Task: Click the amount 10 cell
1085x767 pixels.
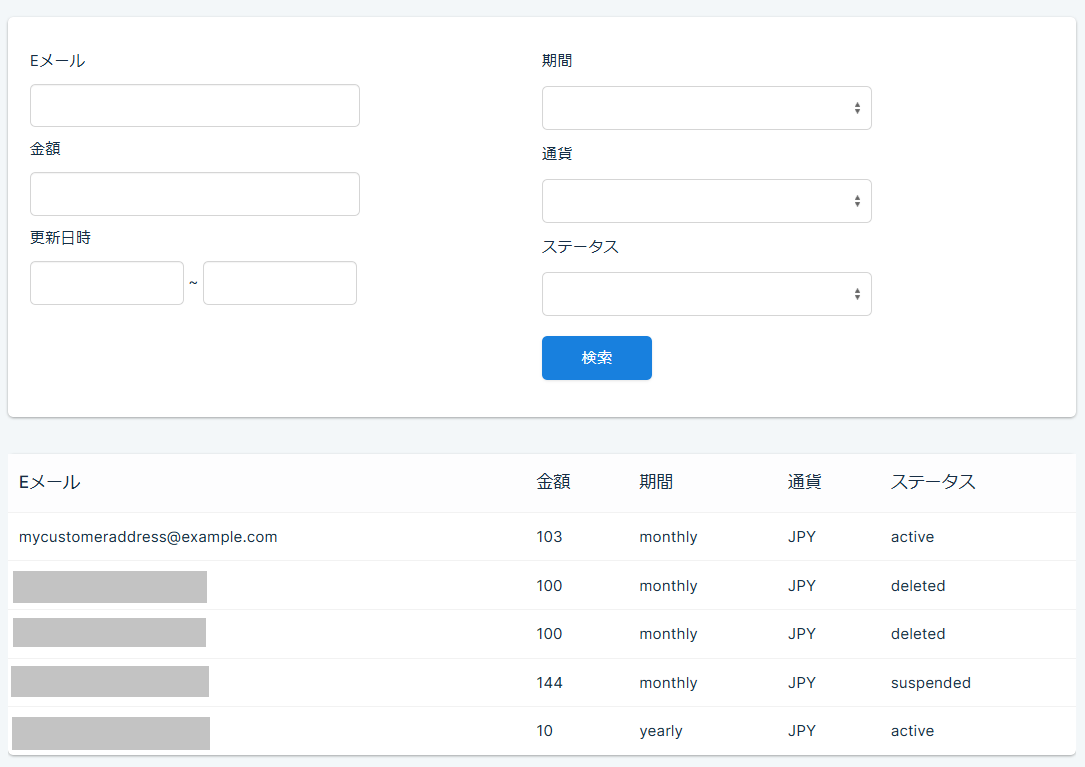Action: pos(545,730)
